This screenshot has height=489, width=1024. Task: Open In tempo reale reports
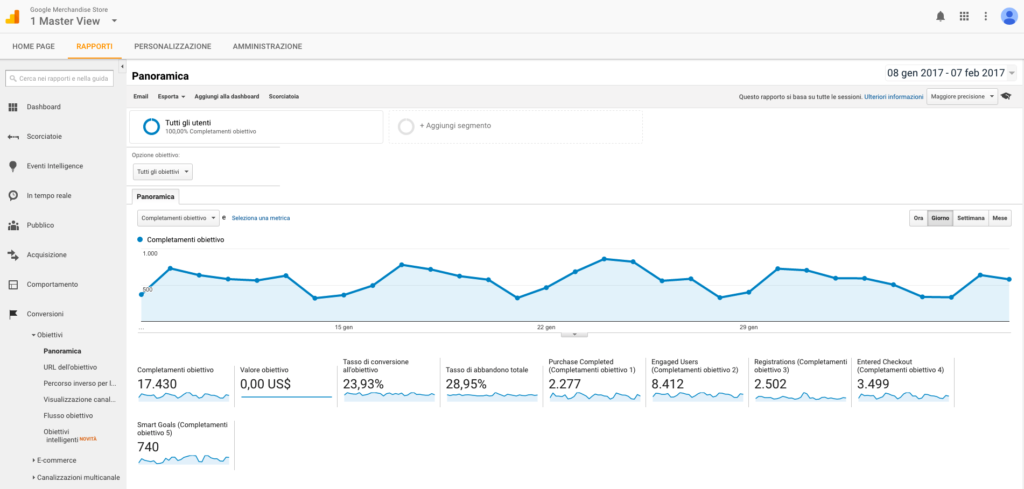pos(47,195)
